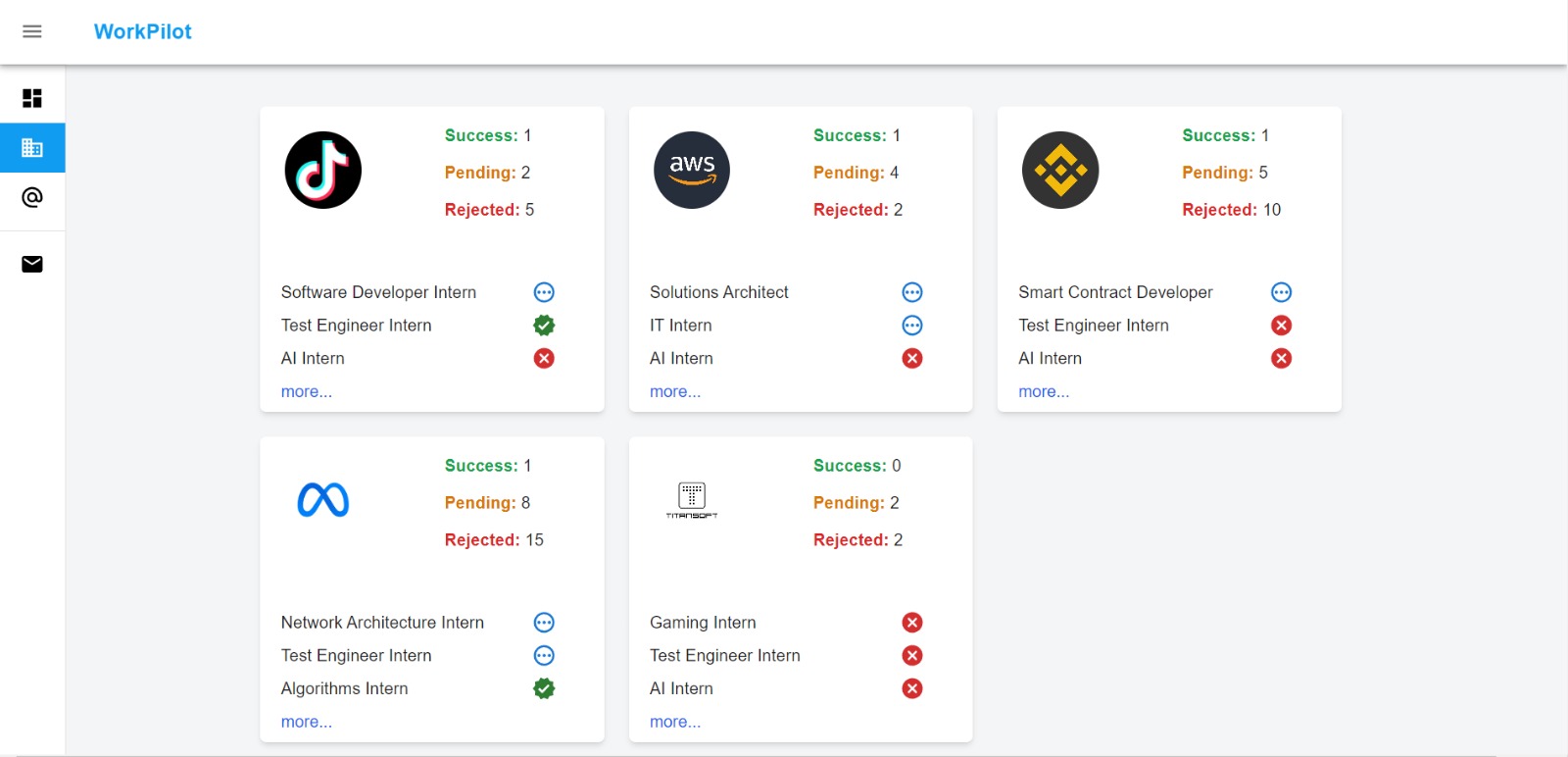The image size is (1568, 757).
Task: Click the Binance company logo
Action: click(1060, 170)
